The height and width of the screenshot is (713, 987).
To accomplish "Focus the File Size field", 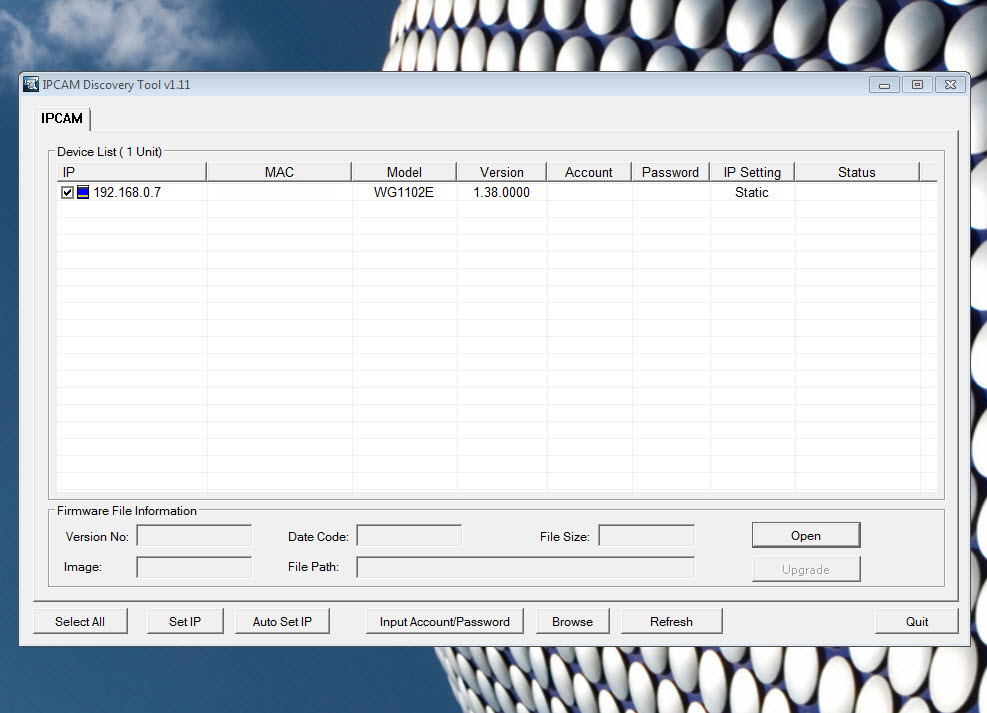I will 646,536.
